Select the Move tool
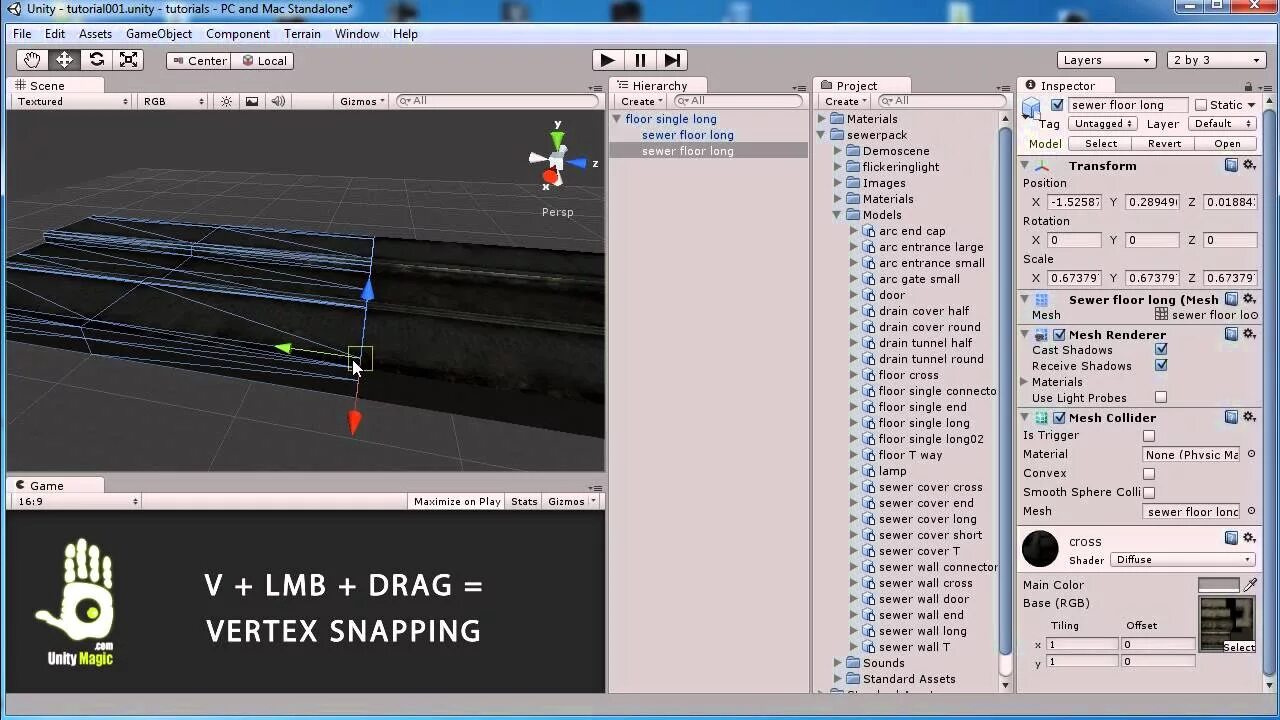This screenshot has height=720, width=1280. (x=64, y=60)
